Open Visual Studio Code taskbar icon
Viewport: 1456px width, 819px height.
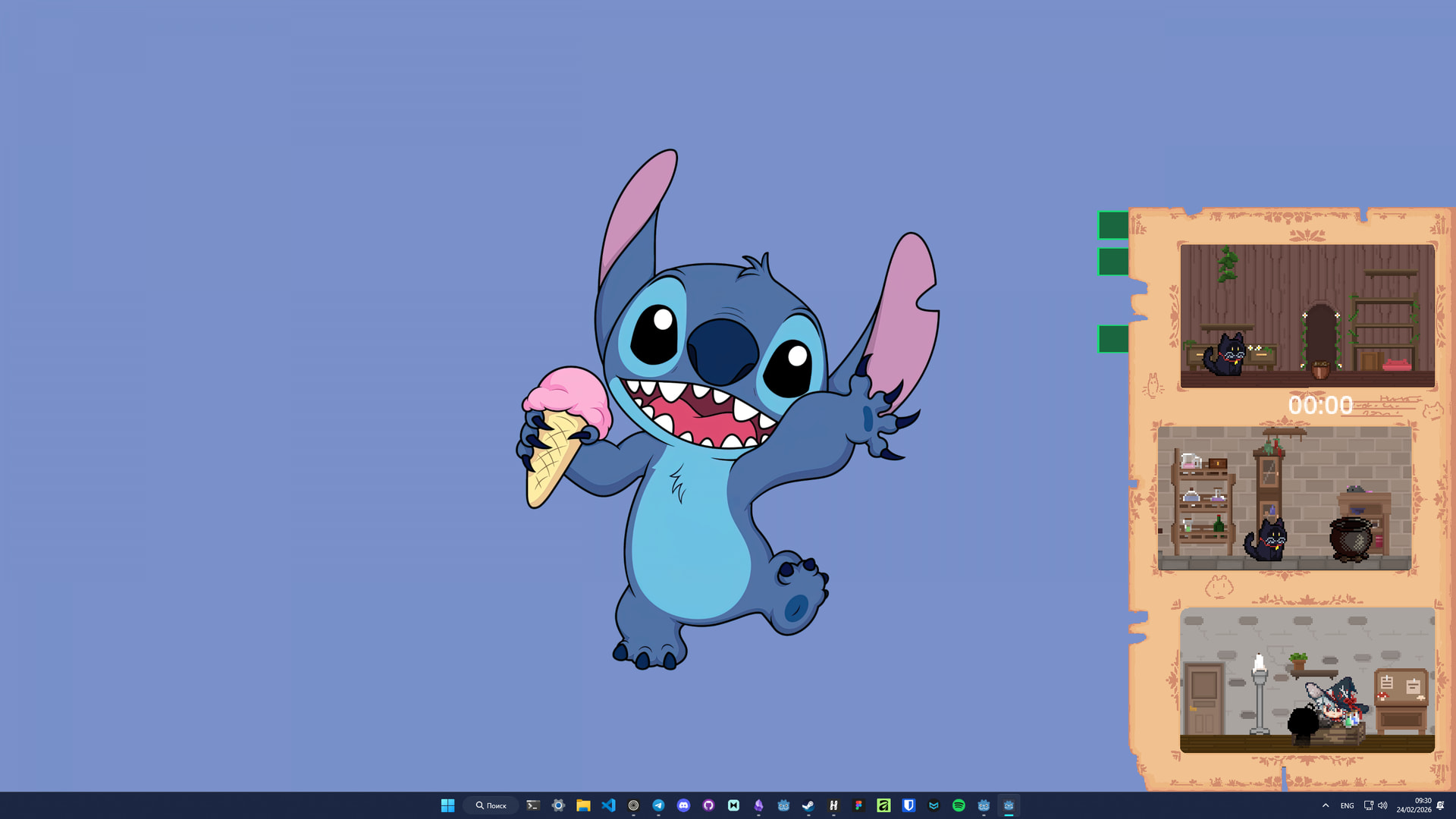(x=608, y=805)
